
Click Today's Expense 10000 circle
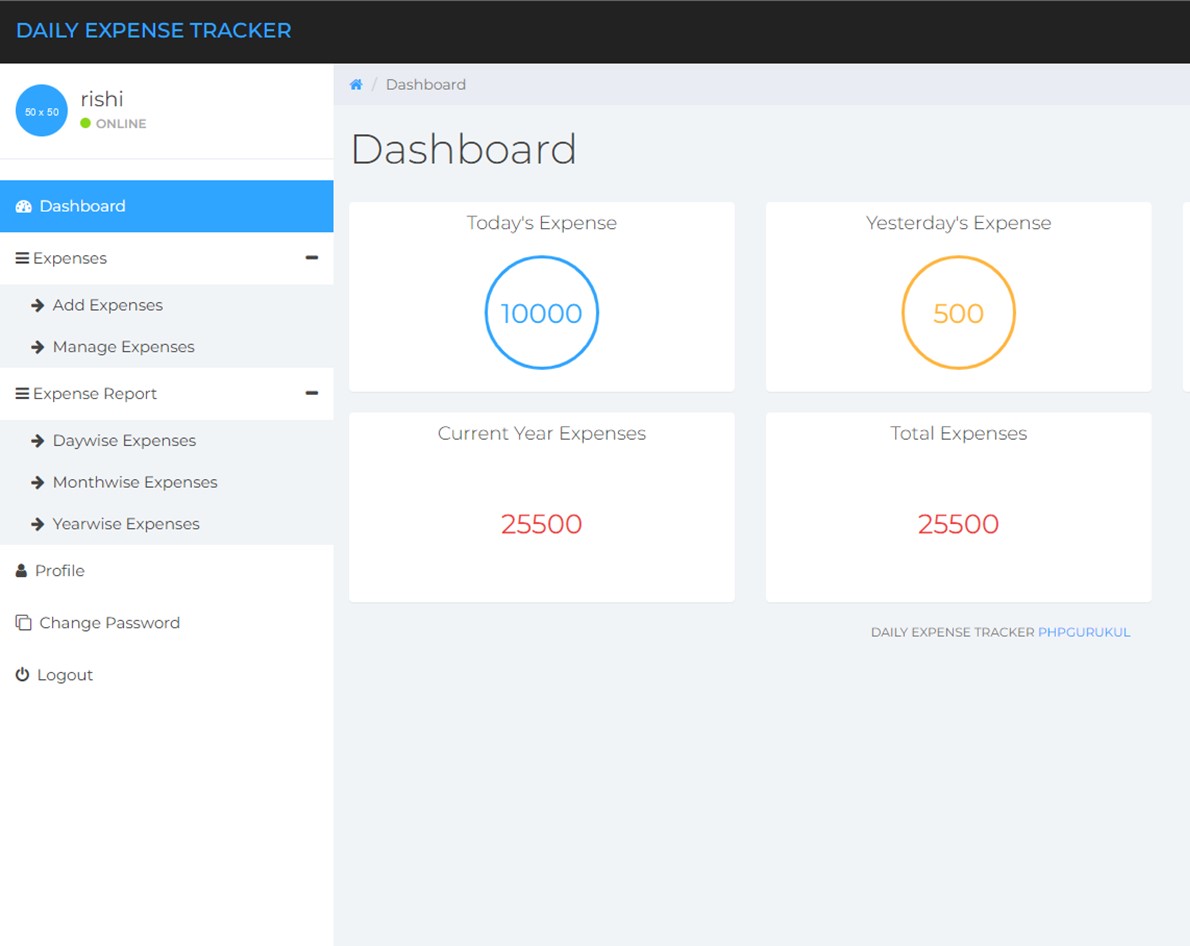point(542,313)
